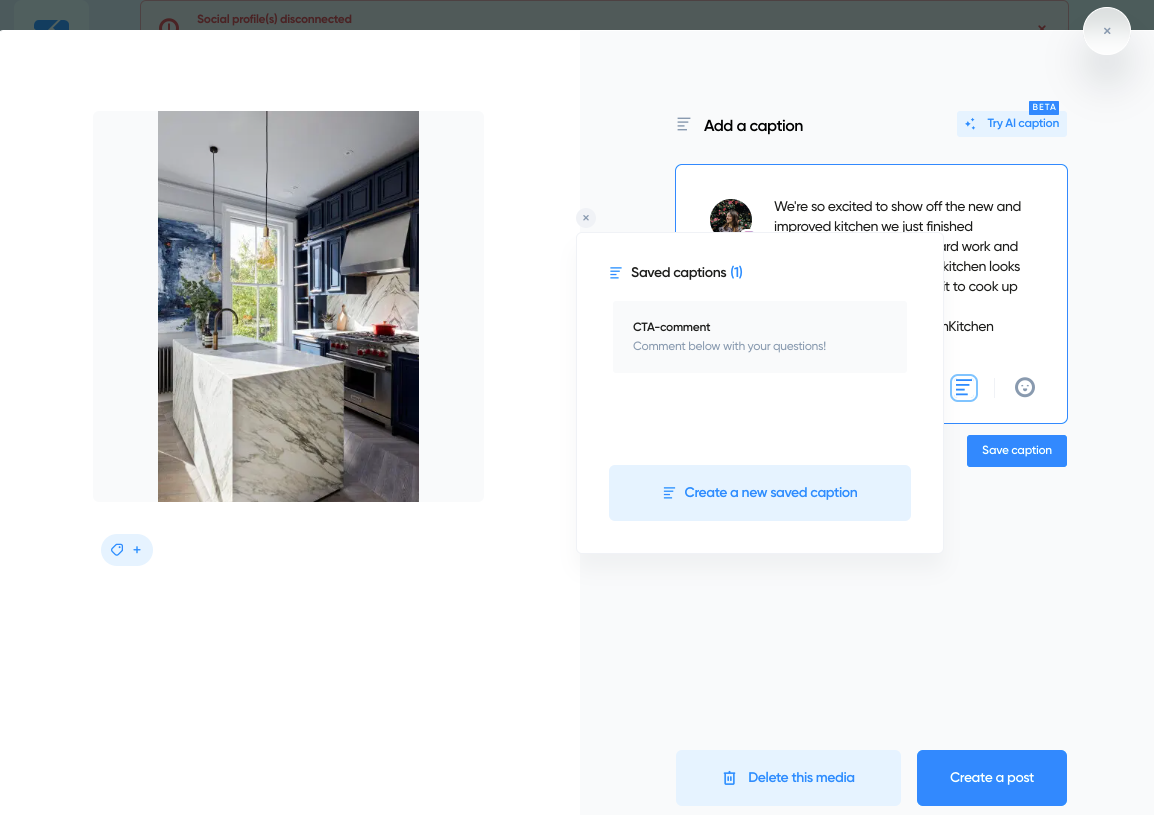
Task: Click the Add a caption header icon
Action: pyautogui.click(x=683, y=124)
